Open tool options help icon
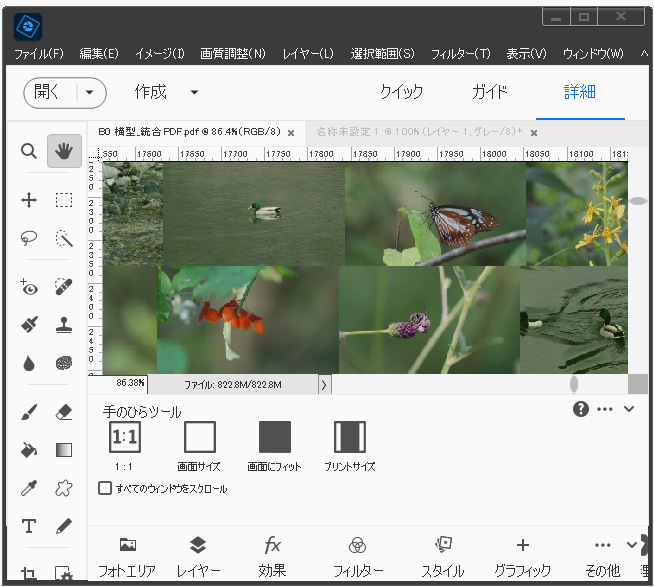This screenshot has width=654, height=587. [x=581, y=409]
